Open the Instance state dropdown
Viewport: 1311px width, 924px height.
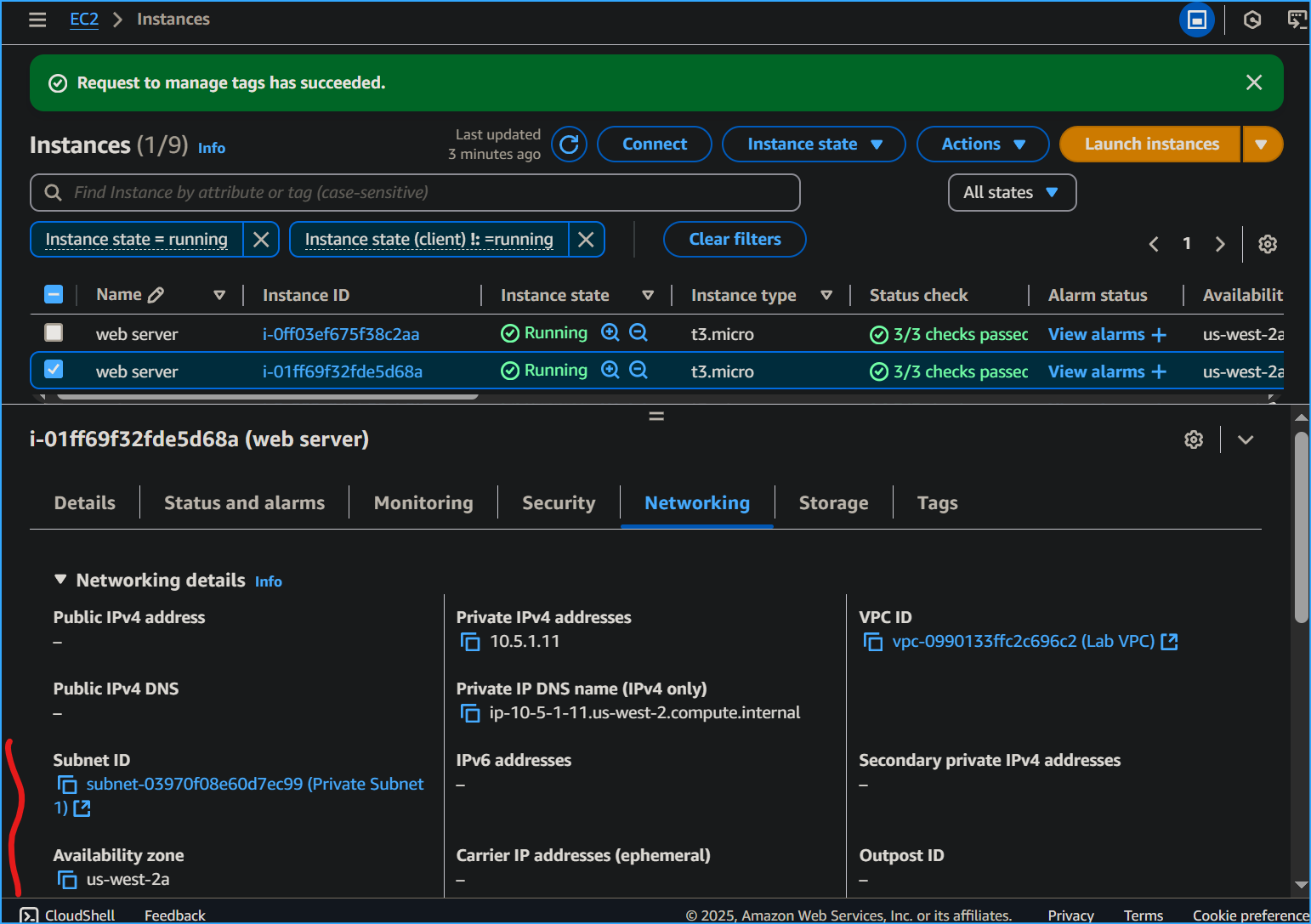tap(814, 145)
